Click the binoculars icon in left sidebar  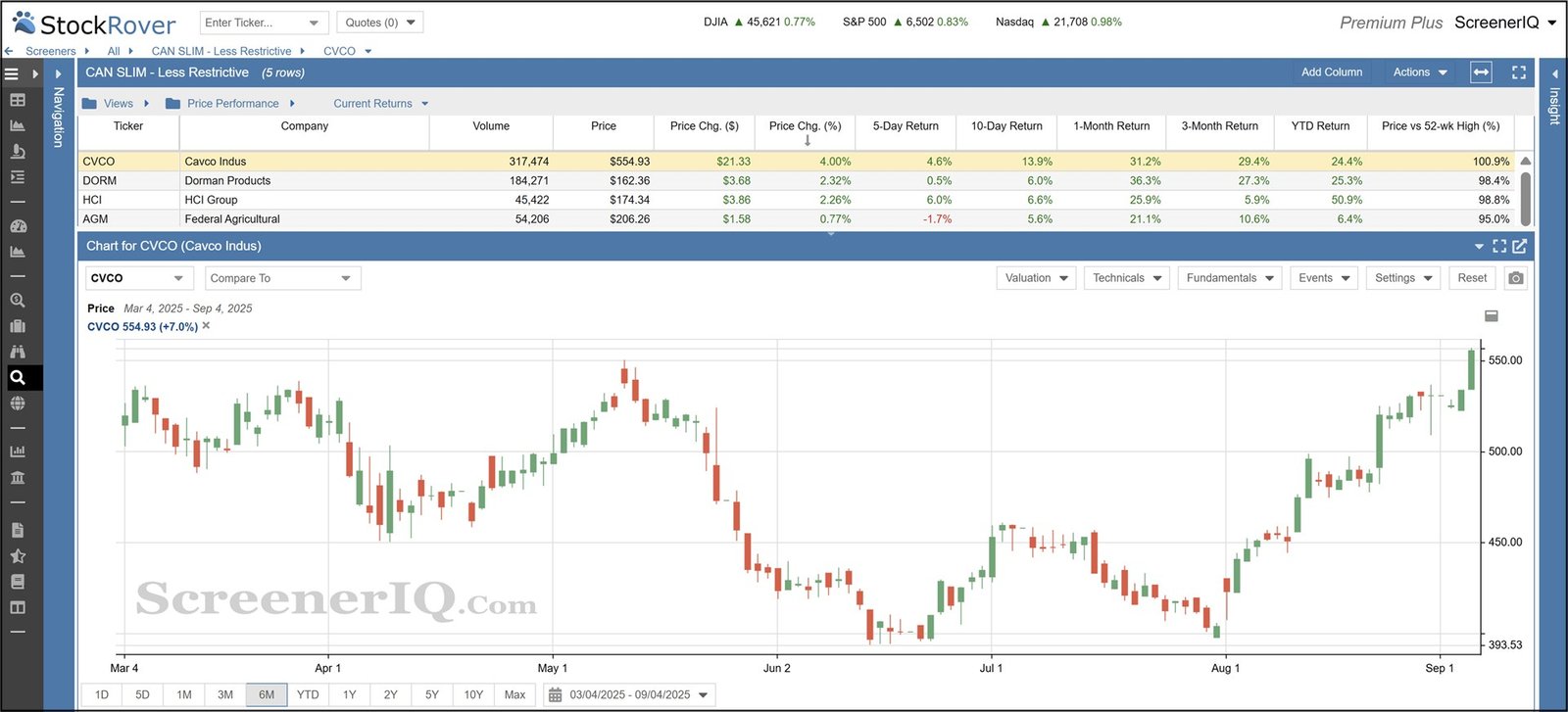pos(18,352)
